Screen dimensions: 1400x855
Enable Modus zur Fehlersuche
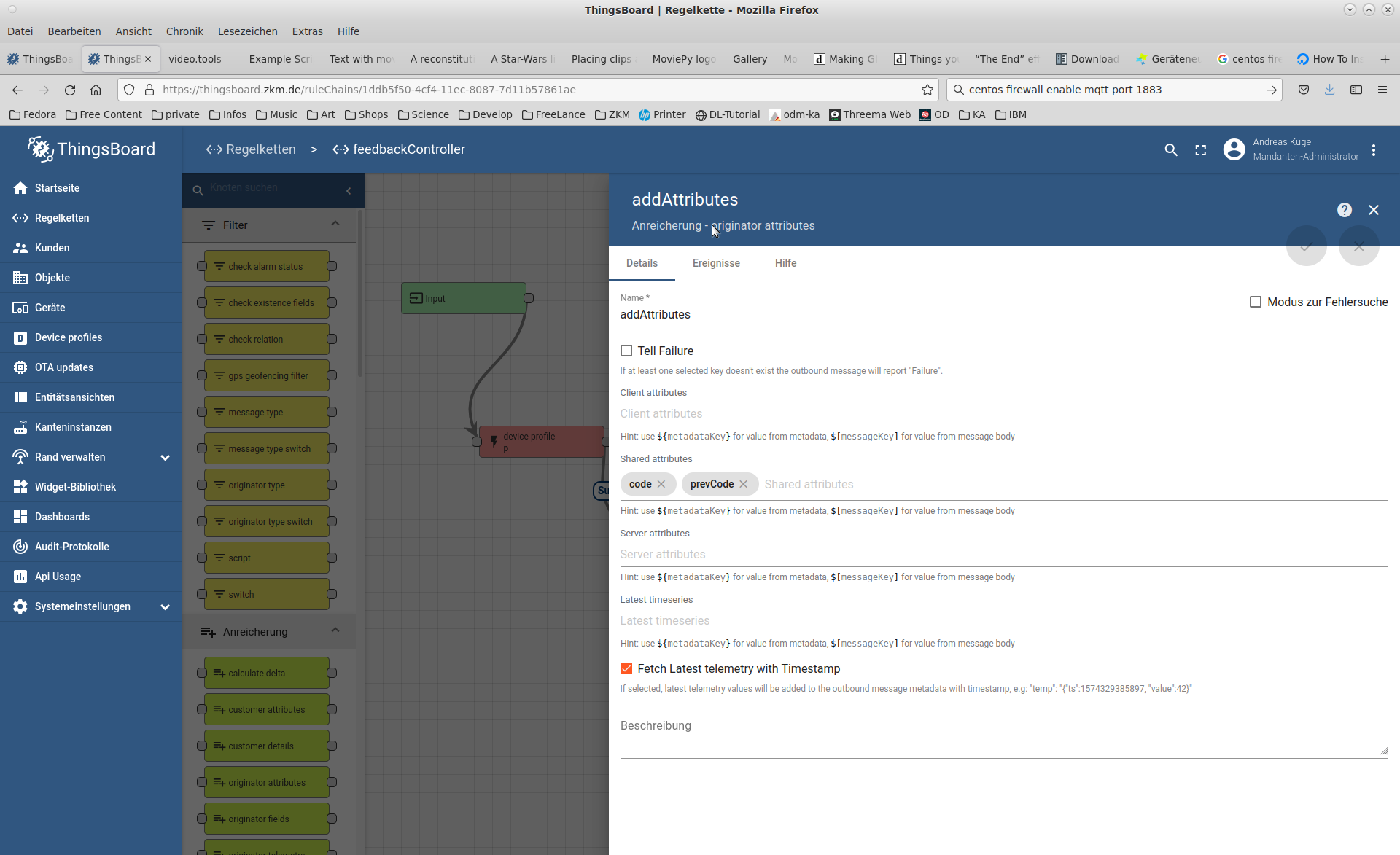pyautogui.click(x=1256, y=301)
